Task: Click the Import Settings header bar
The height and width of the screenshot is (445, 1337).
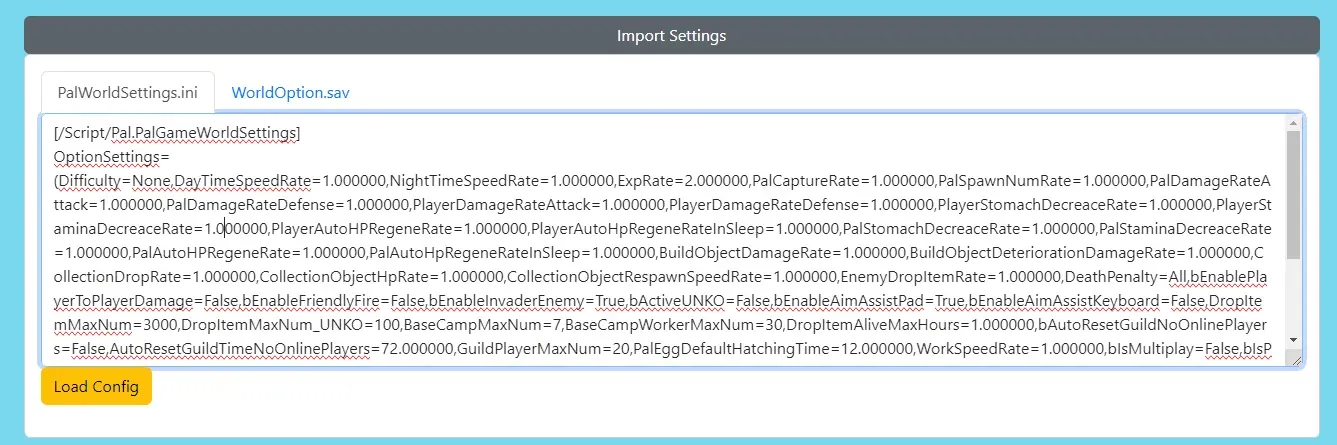Action: point(671,36)
